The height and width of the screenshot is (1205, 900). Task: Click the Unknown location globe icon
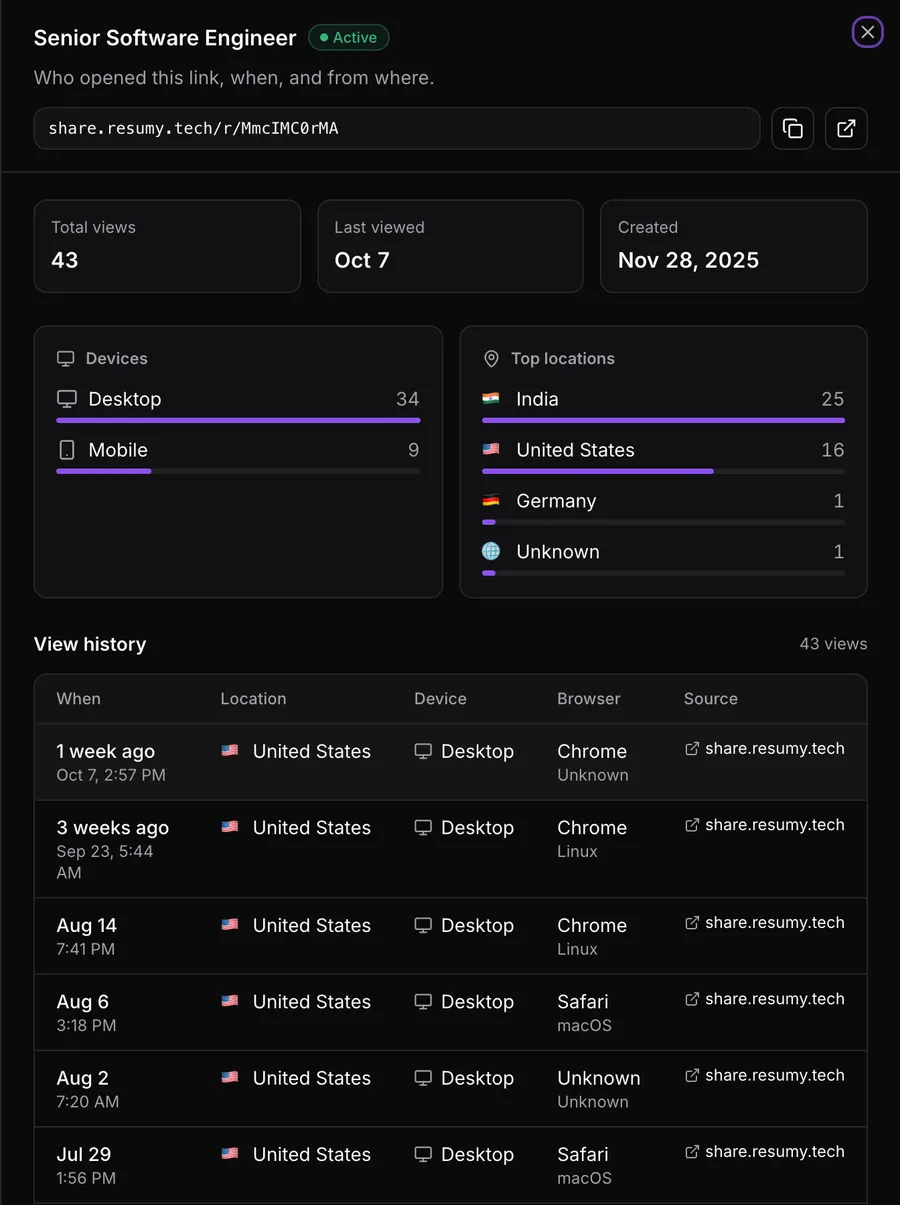[x=491, y=551]
